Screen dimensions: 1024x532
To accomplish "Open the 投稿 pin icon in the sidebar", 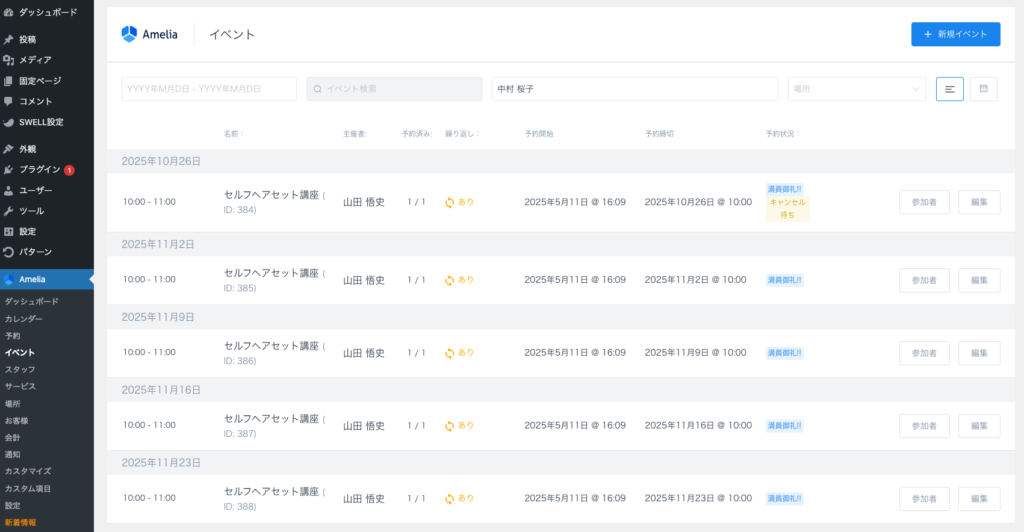I will [x=9, y=40].
